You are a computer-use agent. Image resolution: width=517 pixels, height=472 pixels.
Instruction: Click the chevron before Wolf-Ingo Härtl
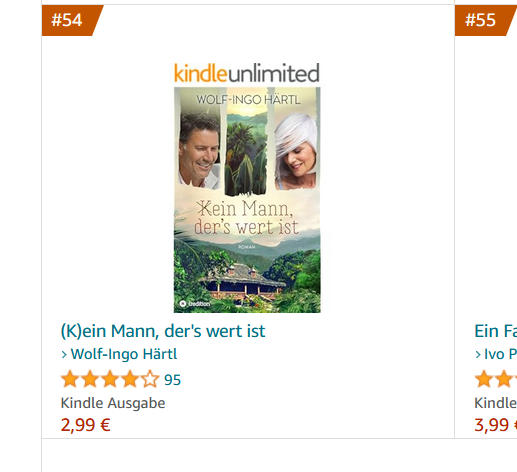64,355
